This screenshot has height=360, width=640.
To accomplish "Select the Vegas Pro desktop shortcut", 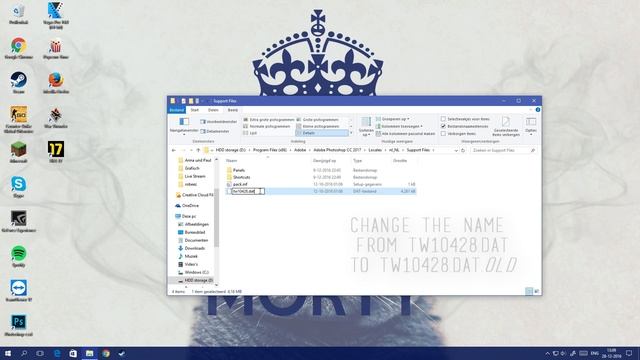I will coord(56,15).
